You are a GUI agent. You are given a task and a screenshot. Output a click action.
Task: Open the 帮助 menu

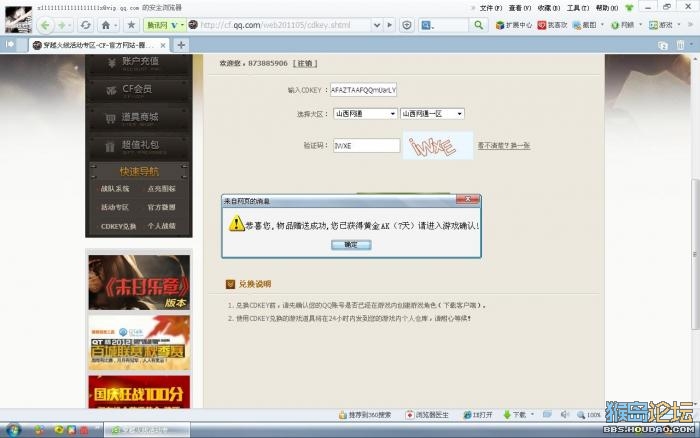(607, 8)
